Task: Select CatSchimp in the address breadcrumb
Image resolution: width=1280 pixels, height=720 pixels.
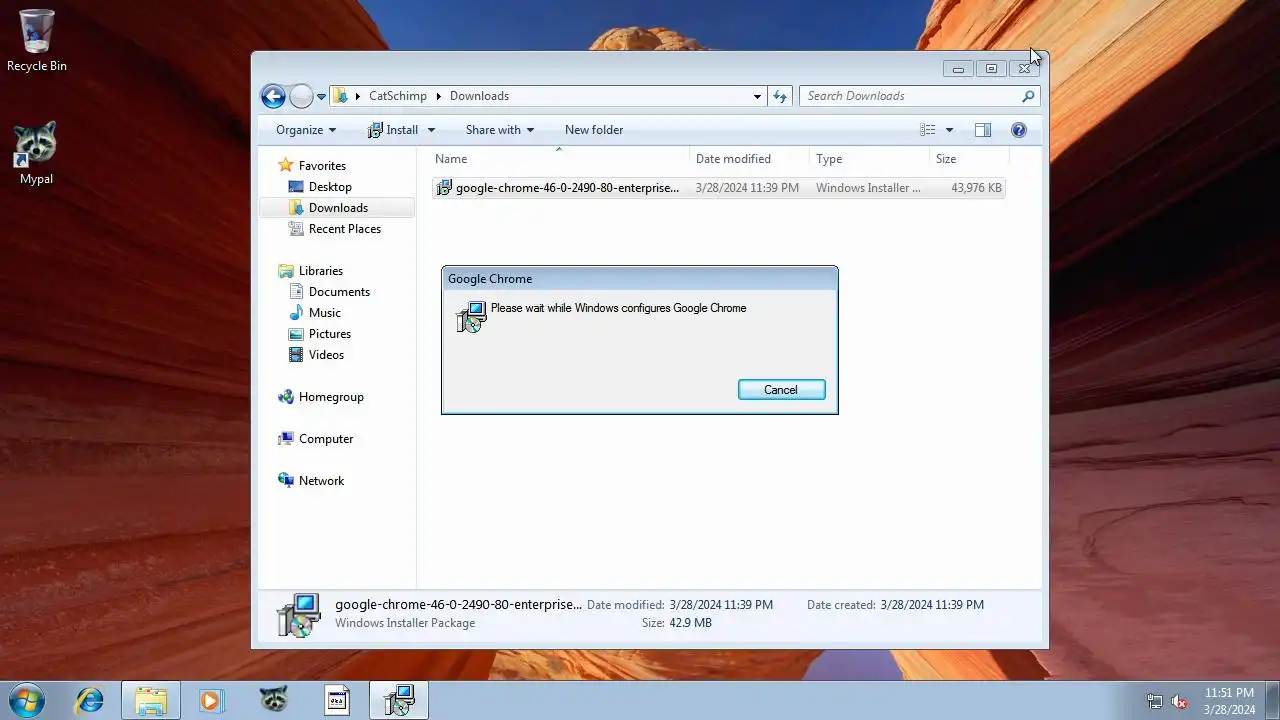Action: (398, 96)
